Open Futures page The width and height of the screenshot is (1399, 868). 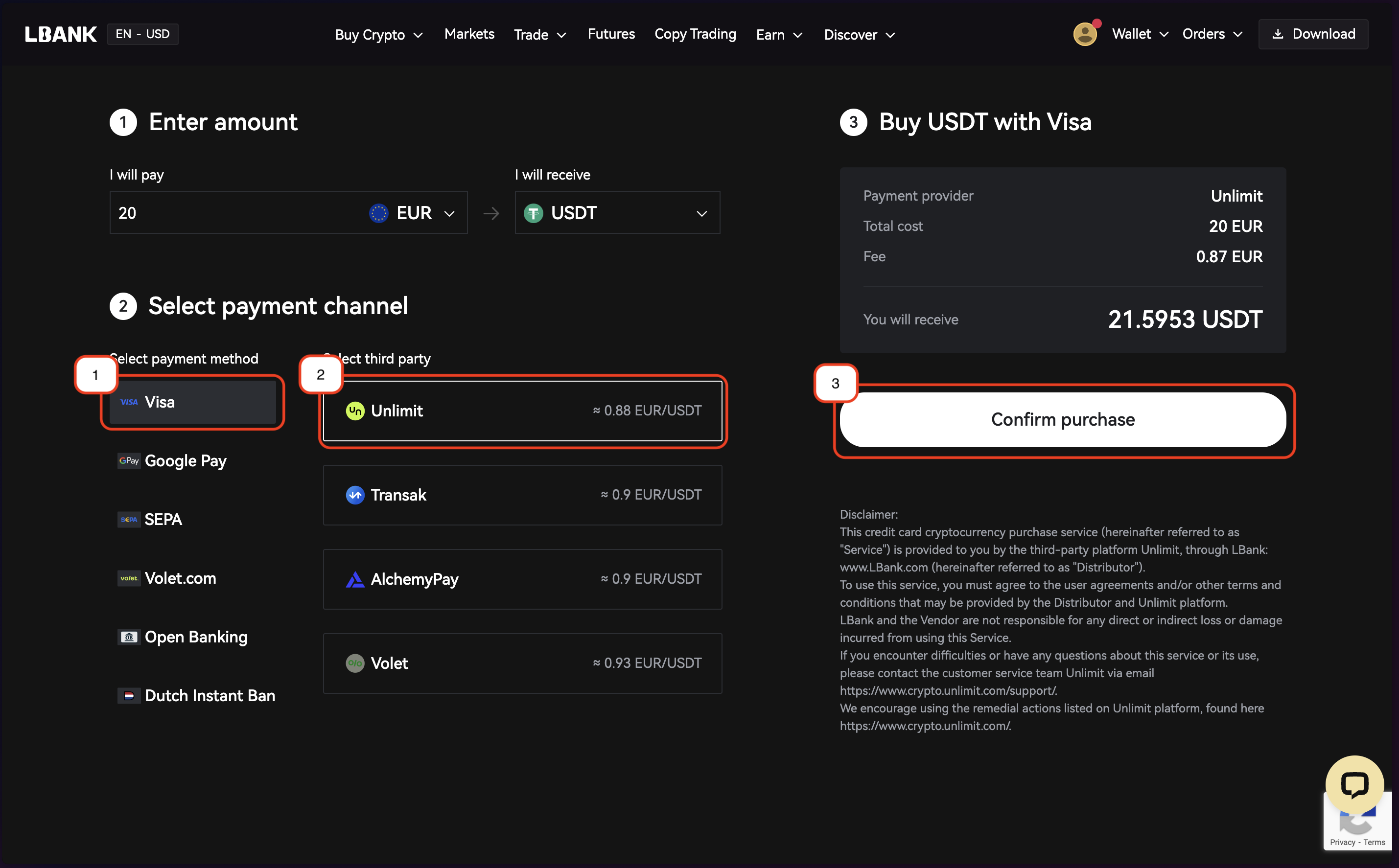(611, 34)
